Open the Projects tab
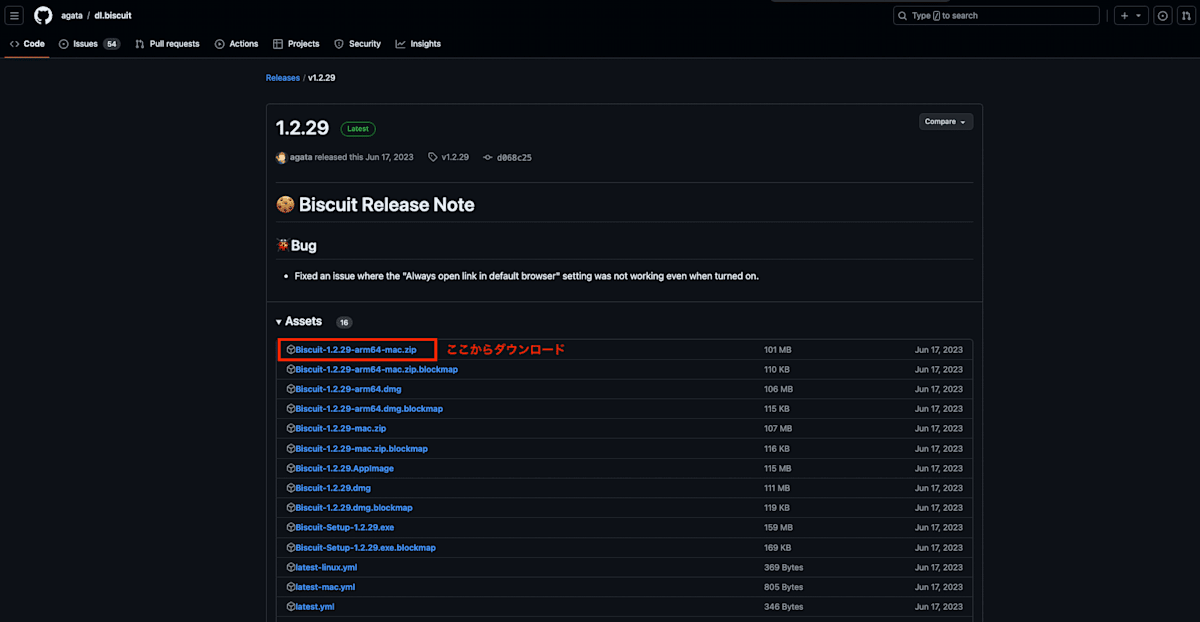The image size is (1200, 622). point(296,44)
